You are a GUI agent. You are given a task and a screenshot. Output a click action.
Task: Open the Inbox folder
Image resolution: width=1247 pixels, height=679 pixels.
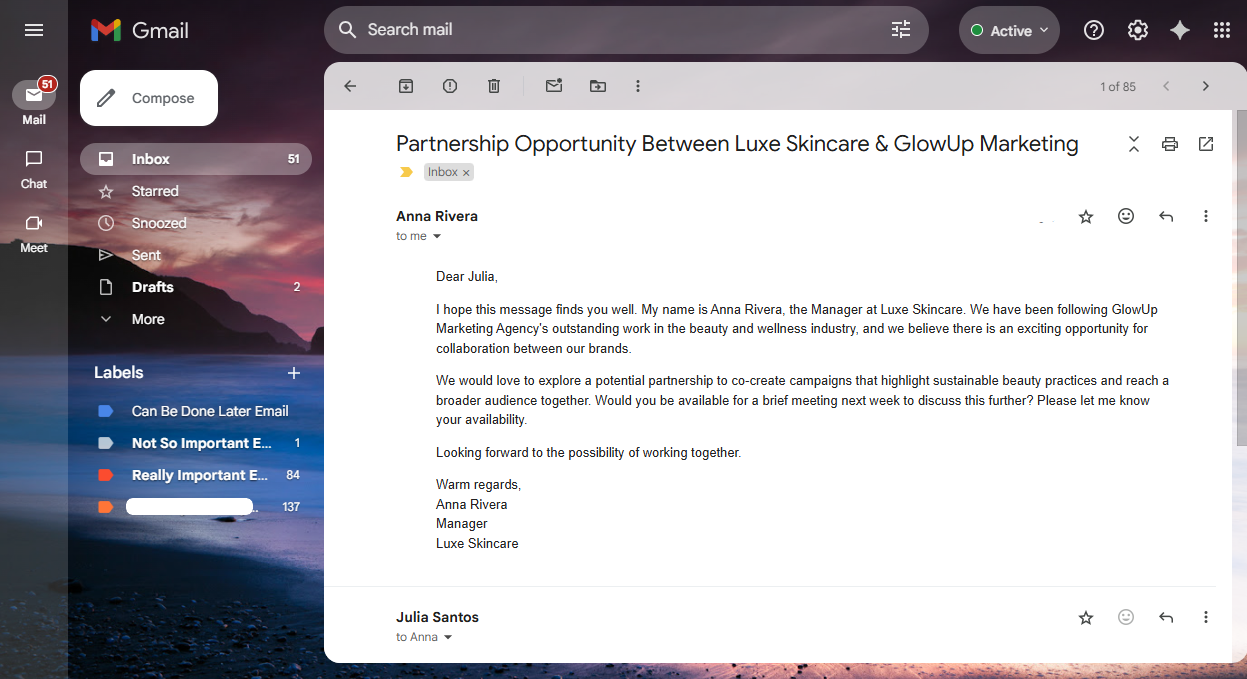click(x=196, y=159)
